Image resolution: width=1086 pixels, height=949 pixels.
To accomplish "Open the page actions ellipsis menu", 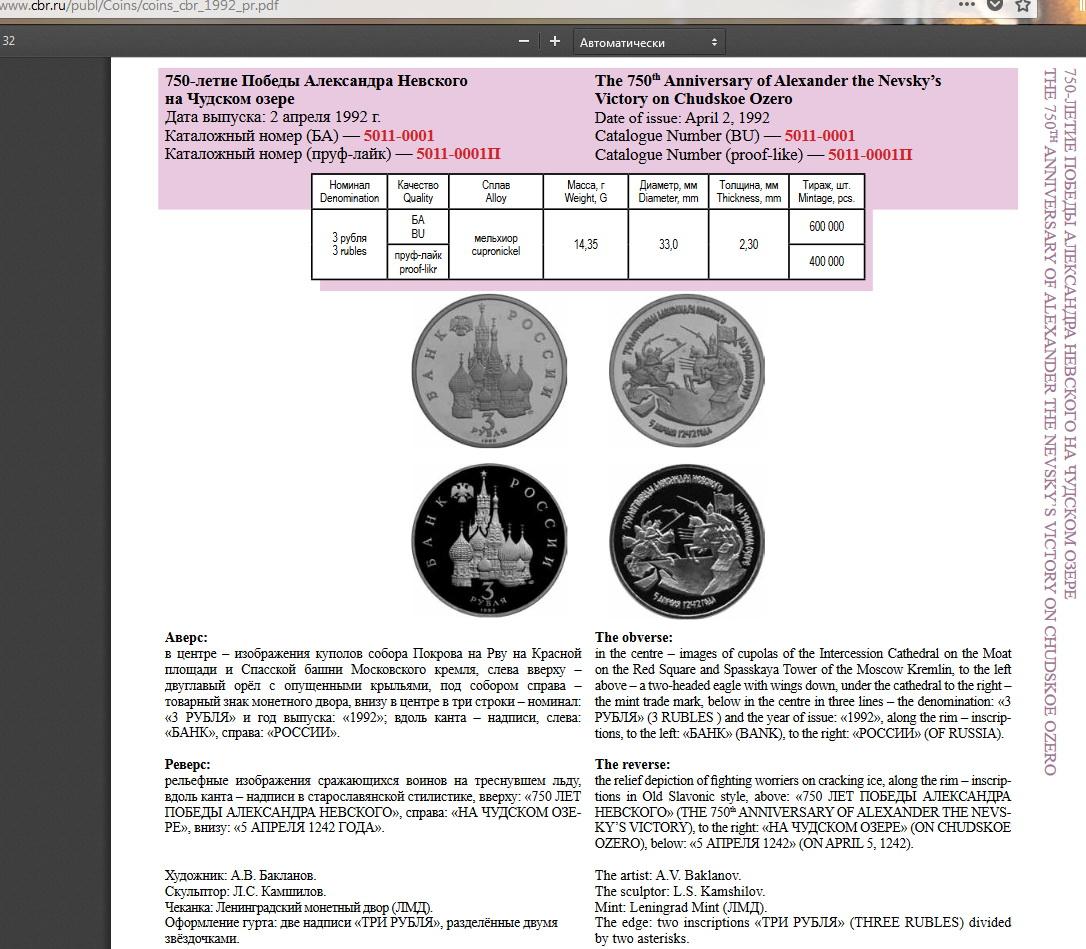I will point(966,5).
